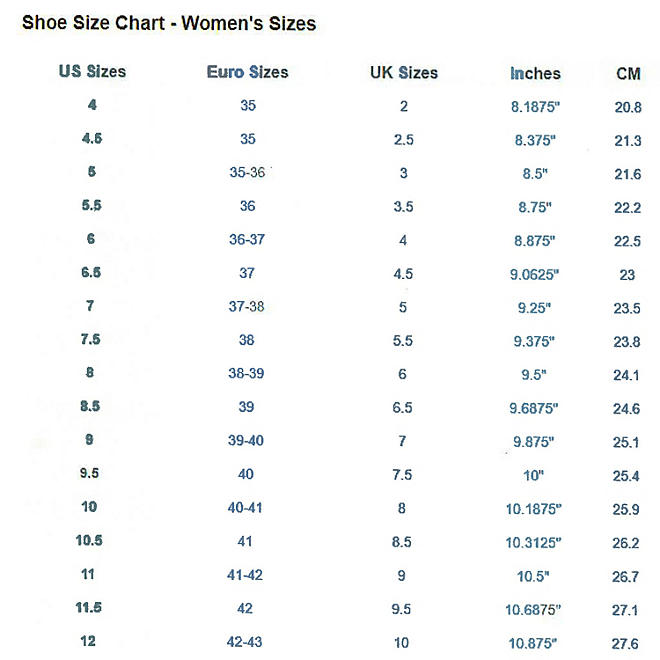Image resolution: width=660 pixels, height=660 pixels.
Task: Select the 24.6 CM value
Action: click(628, 408)
